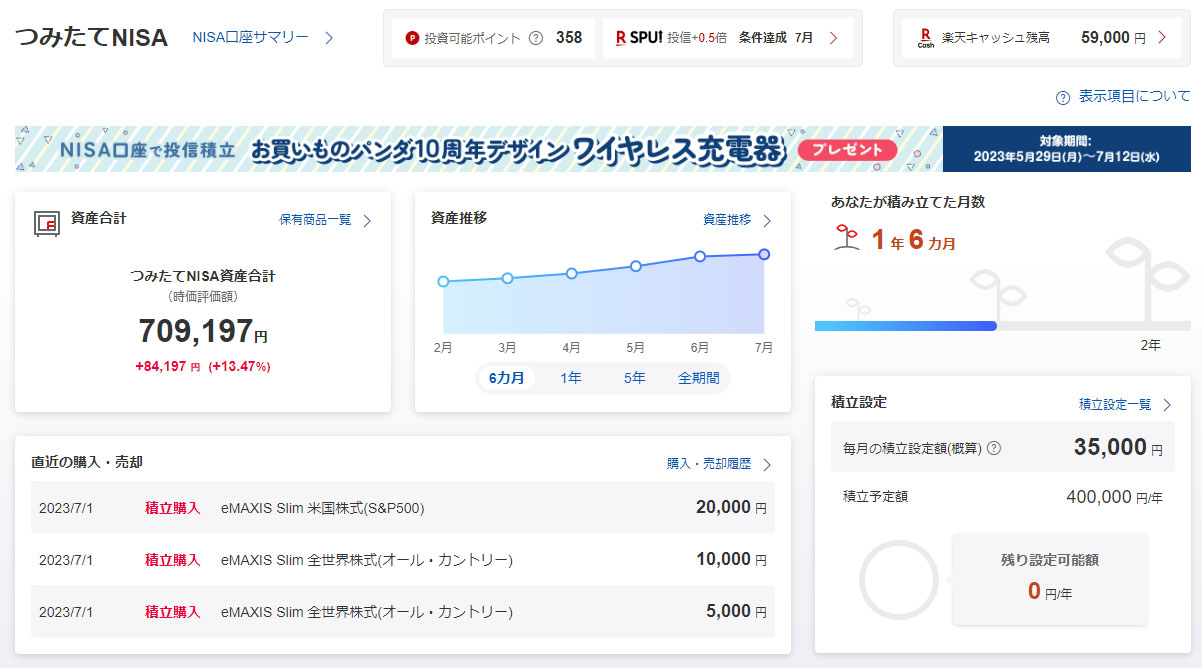
Task: Click the Rakuten Cash logo icon
Action: click(925, 38)
